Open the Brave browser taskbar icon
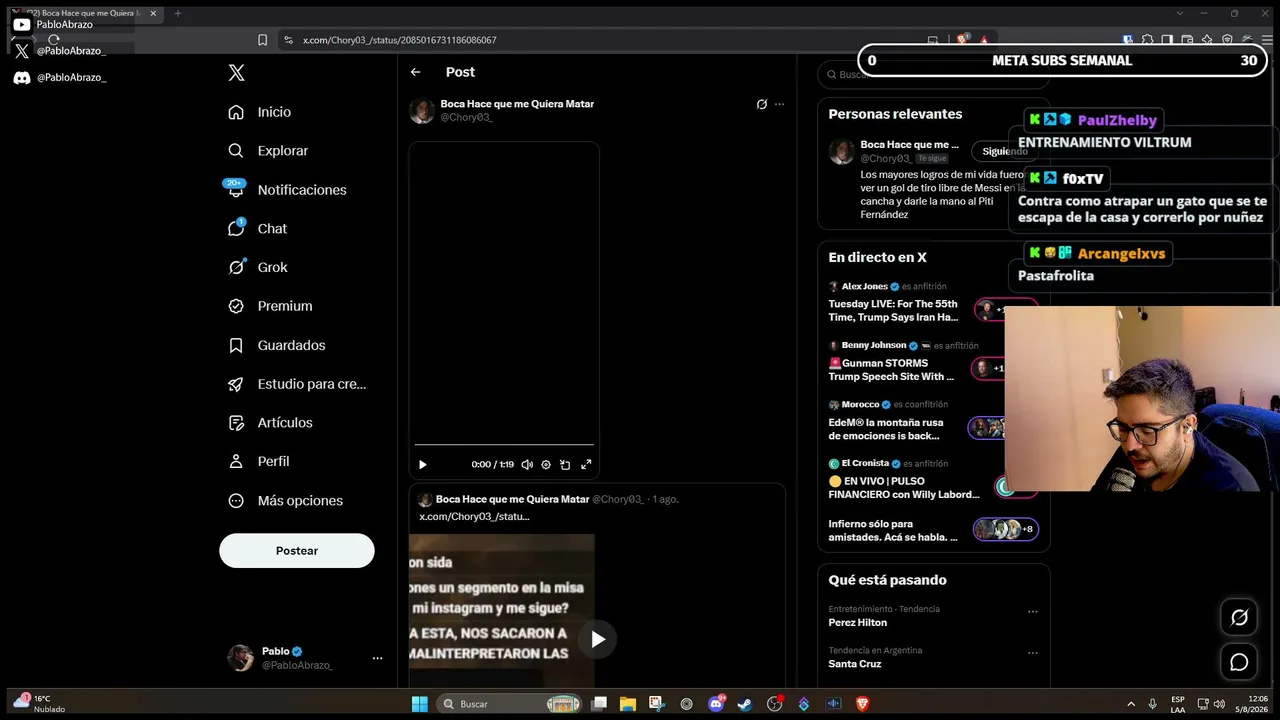 point(863,704)
